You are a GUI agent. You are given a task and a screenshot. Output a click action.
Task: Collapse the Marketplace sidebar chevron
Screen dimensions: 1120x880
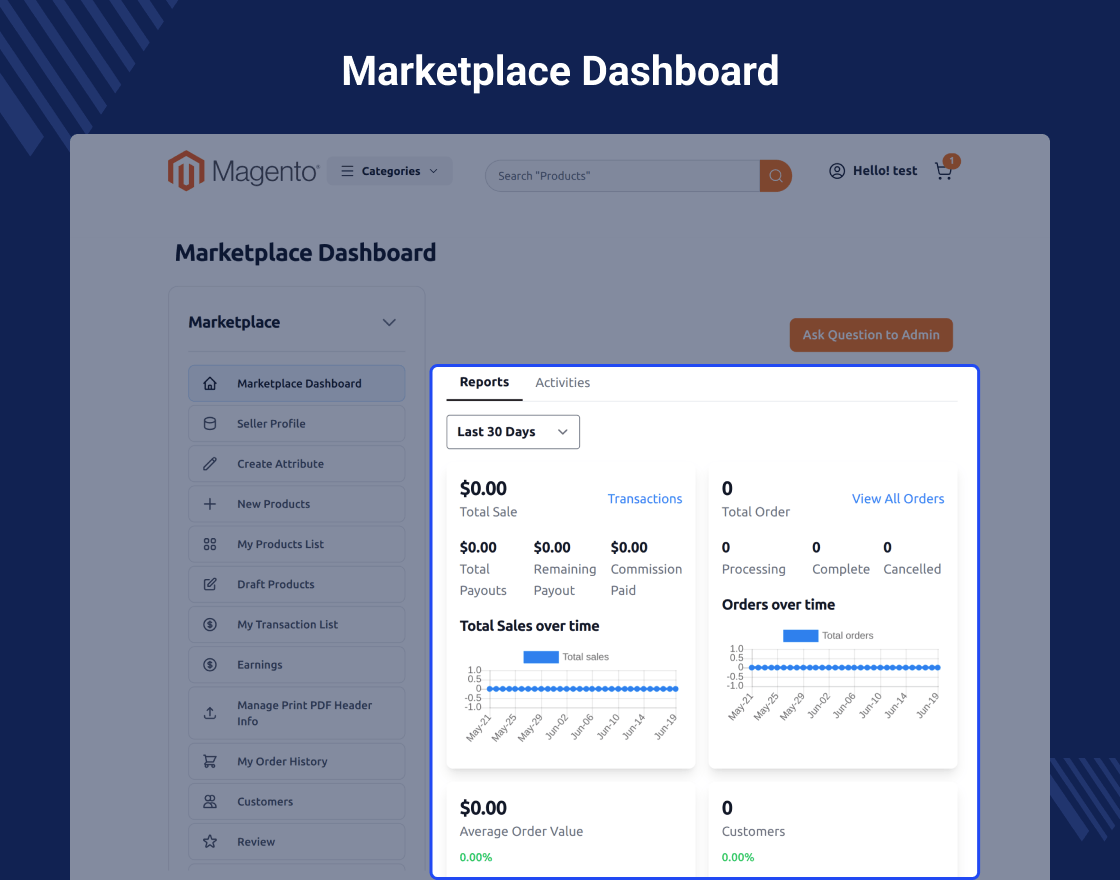[389, 322]
